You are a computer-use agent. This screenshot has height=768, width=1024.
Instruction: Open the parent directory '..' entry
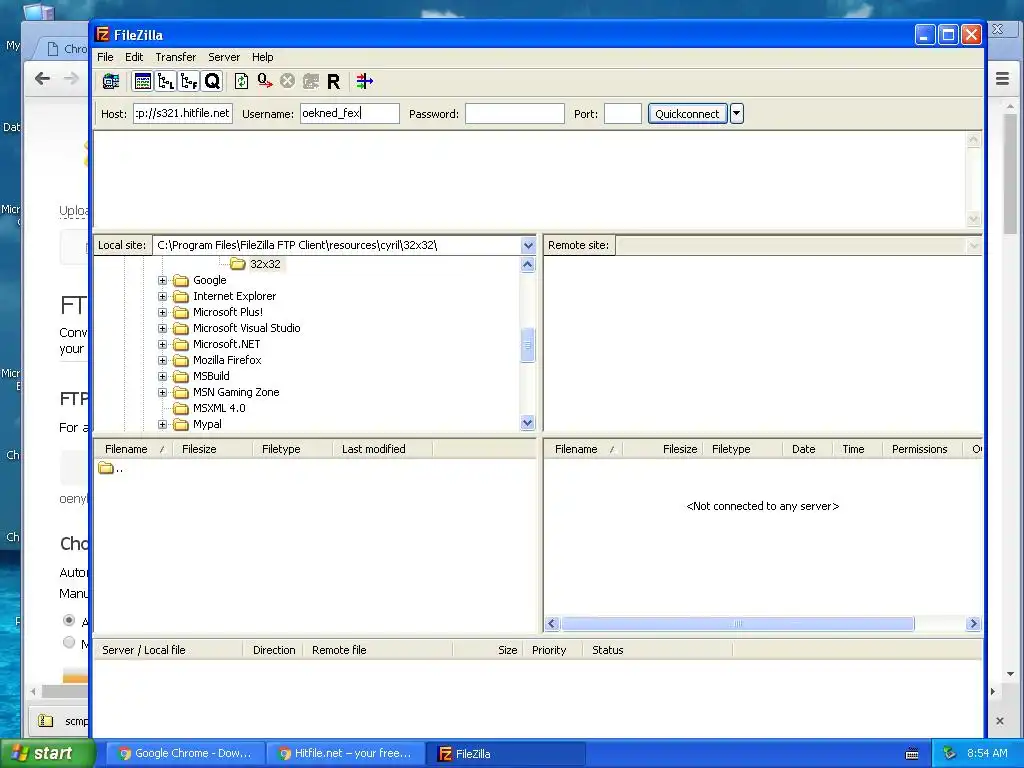click(110, 468)
